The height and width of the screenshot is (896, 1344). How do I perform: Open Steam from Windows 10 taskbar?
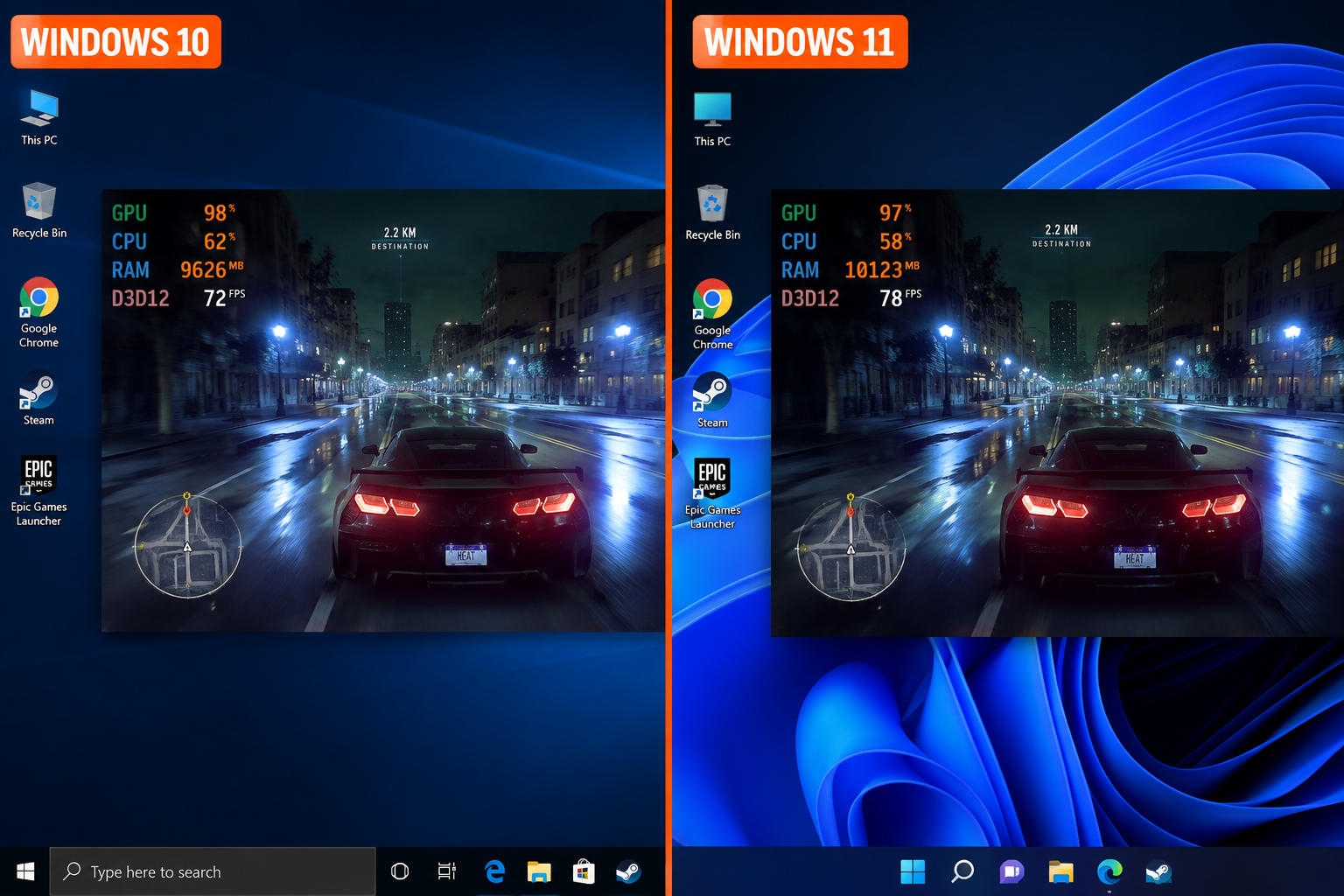pos(628,871)
